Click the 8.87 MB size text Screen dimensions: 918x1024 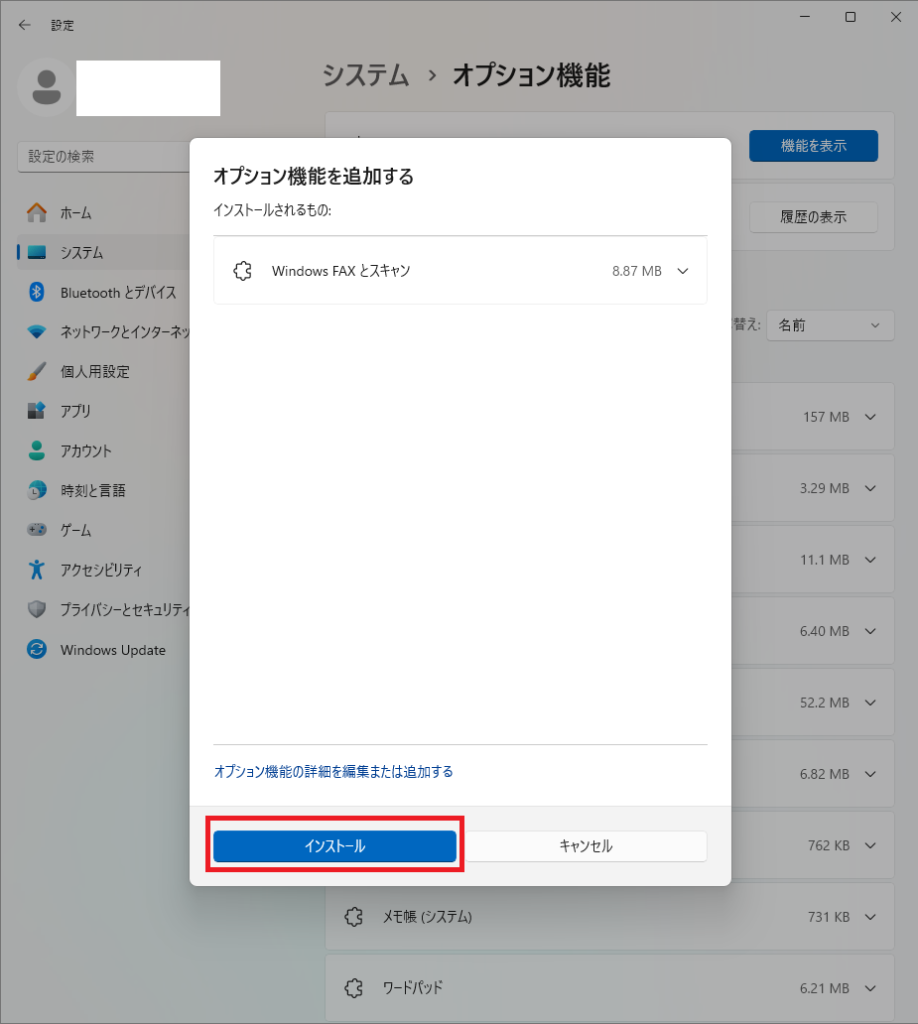point(637,271)
